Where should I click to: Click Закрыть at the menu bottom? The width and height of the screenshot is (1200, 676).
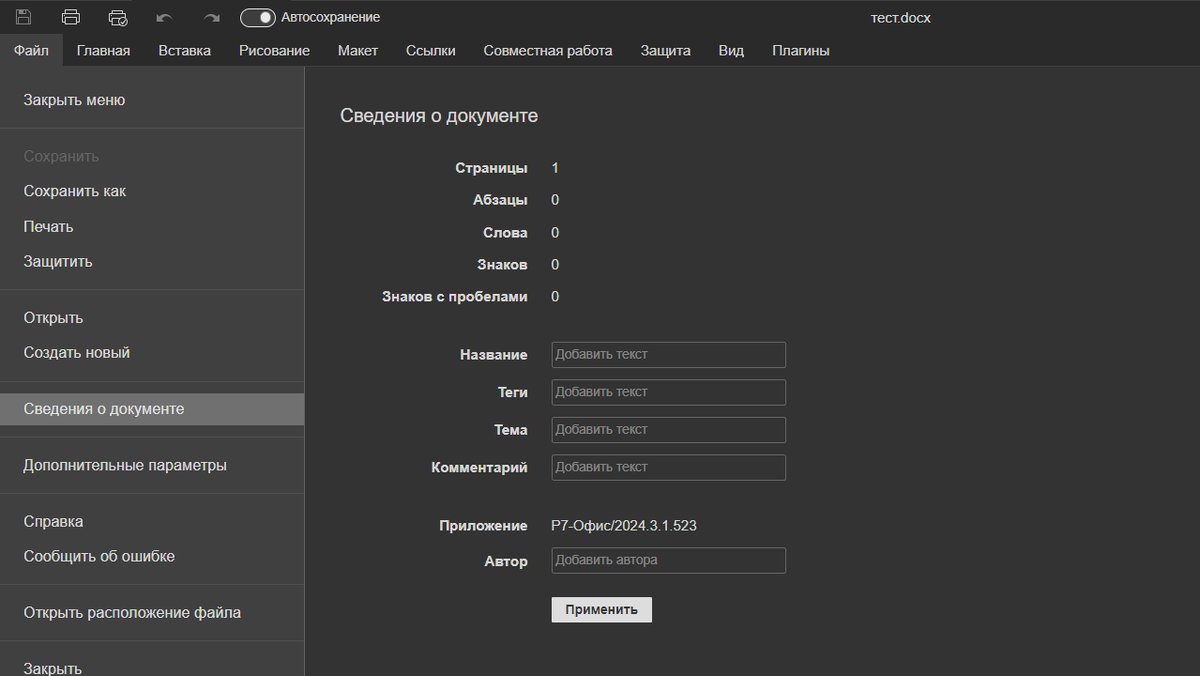152,665
